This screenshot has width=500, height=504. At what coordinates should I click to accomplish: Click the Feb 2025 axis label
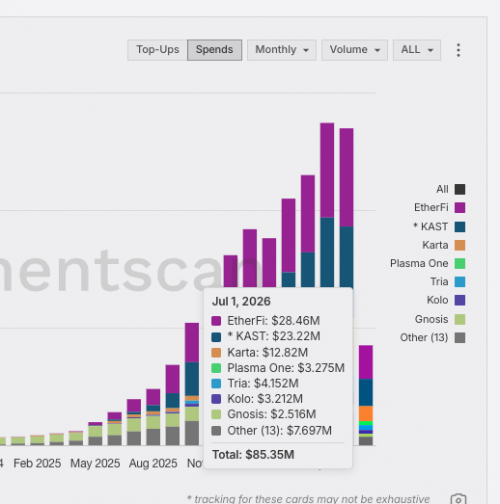(x=37, y=463)
